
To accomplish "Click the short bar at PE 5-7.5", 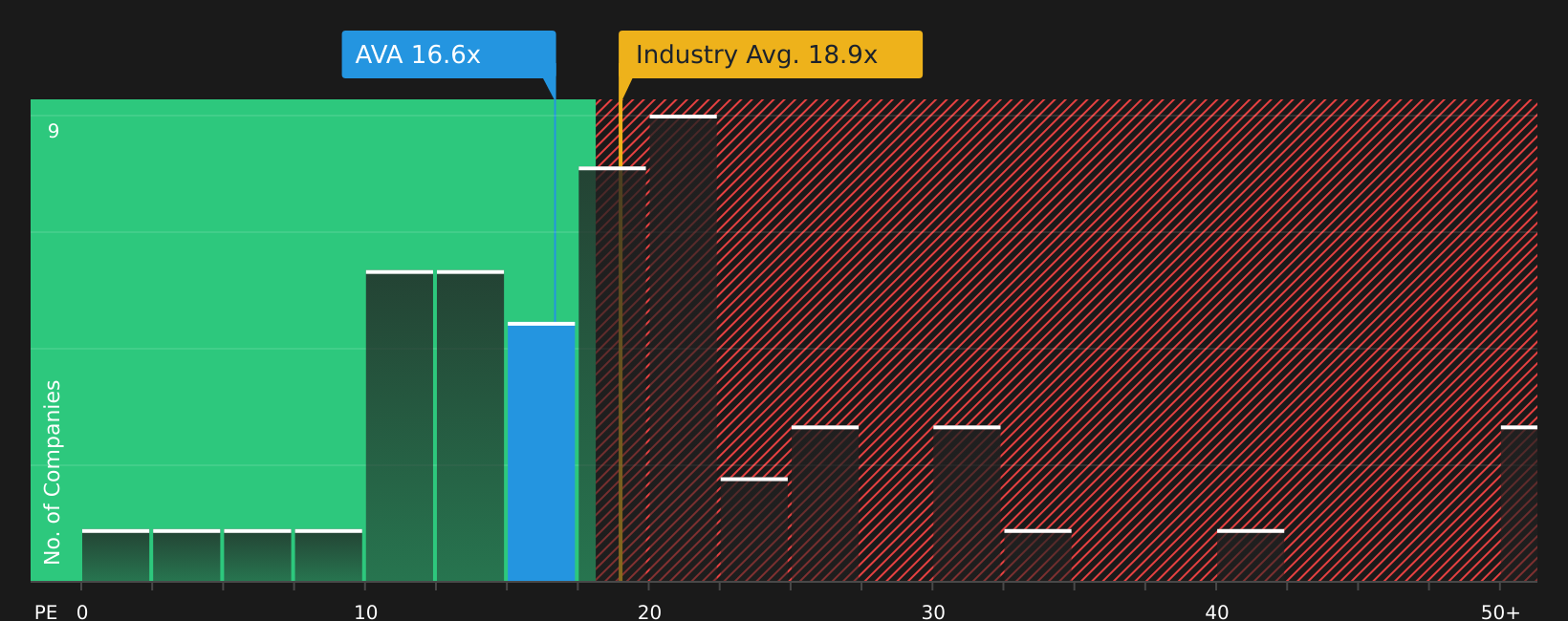I will pos(257,555).
